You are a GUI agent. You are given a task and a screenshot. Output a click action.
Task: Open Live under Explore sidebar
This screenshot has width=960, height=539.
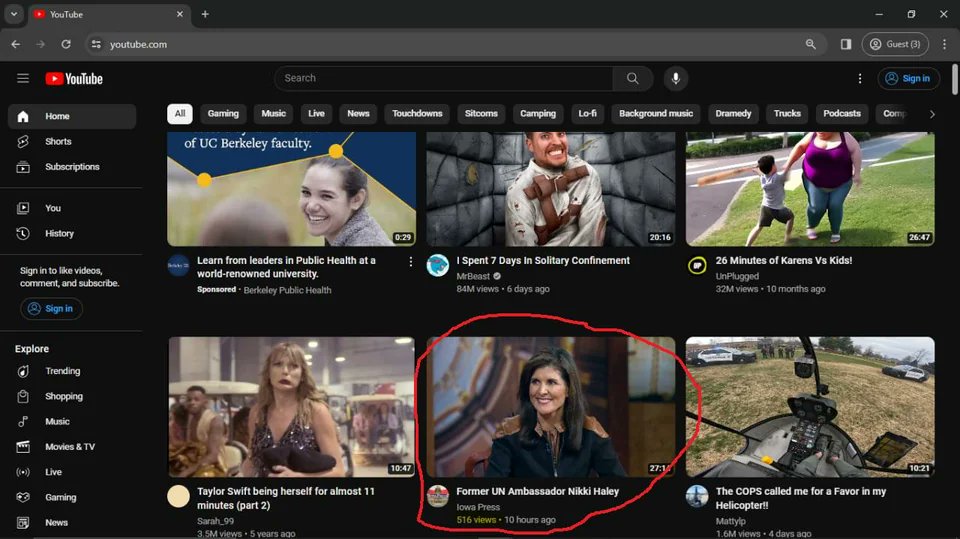point(72,472)
